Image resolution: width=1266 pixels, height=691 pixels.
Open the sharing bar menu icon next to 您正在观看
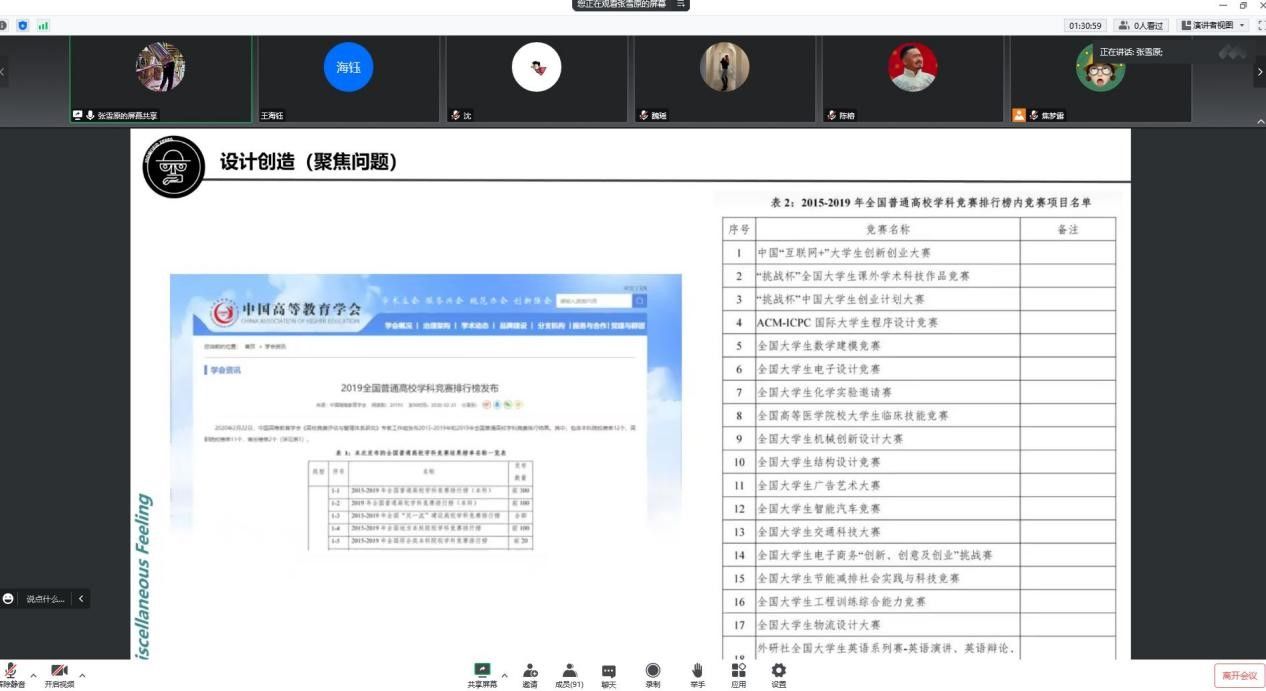click(681, 4)
